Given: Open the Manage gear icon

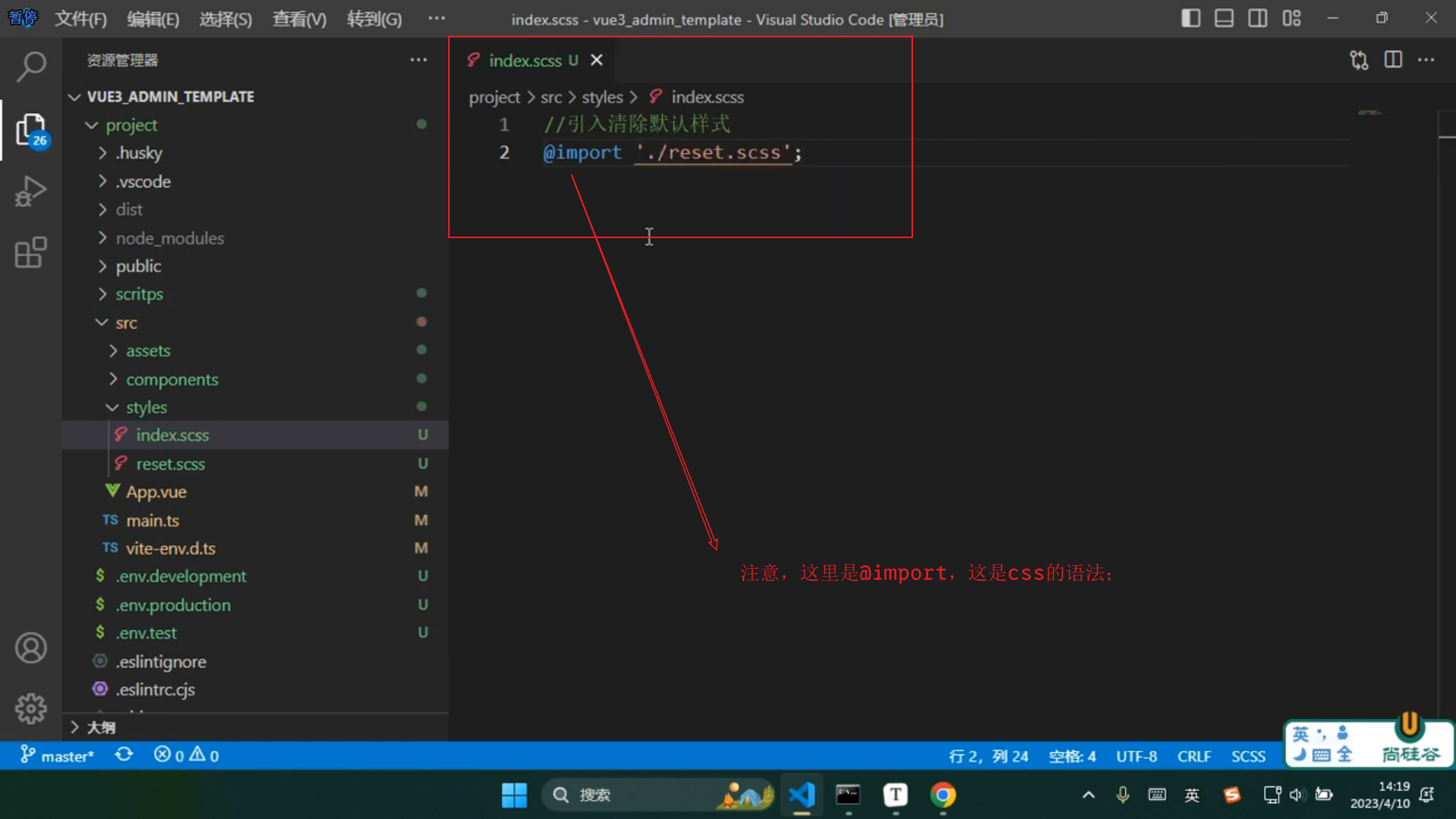Looking at the screenshot, I should 30,708.
